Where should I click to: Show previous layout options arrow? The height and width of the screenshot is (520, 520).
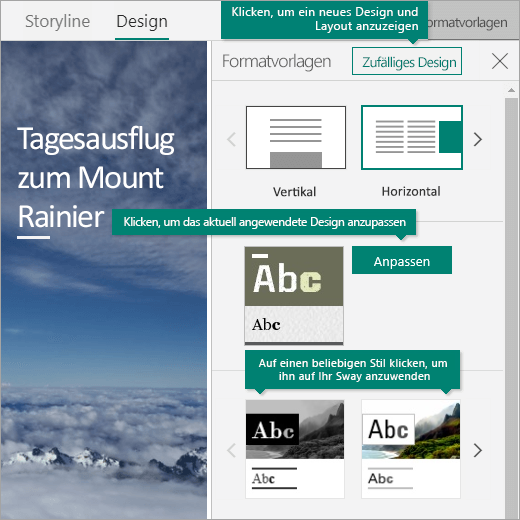click(231, 139)
